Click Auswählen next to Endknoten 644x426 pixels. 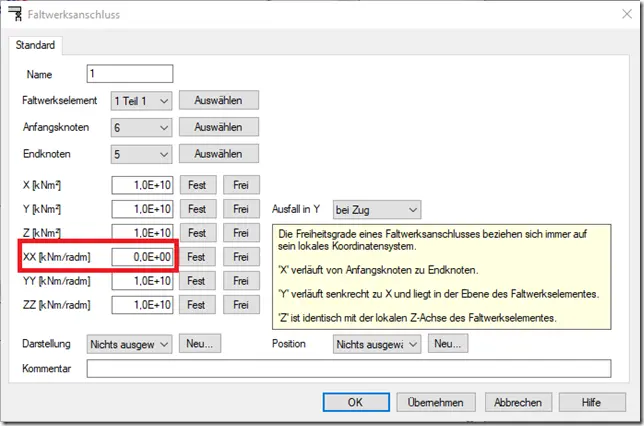(218, 154)
